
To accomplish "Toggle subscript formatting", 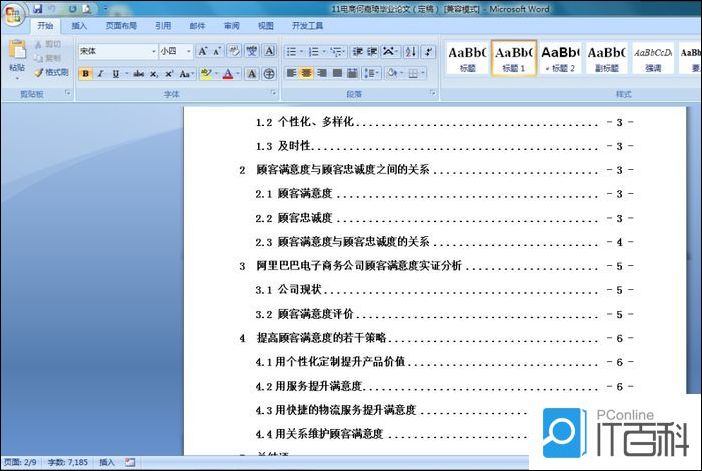I will click(x=154, y=73).
